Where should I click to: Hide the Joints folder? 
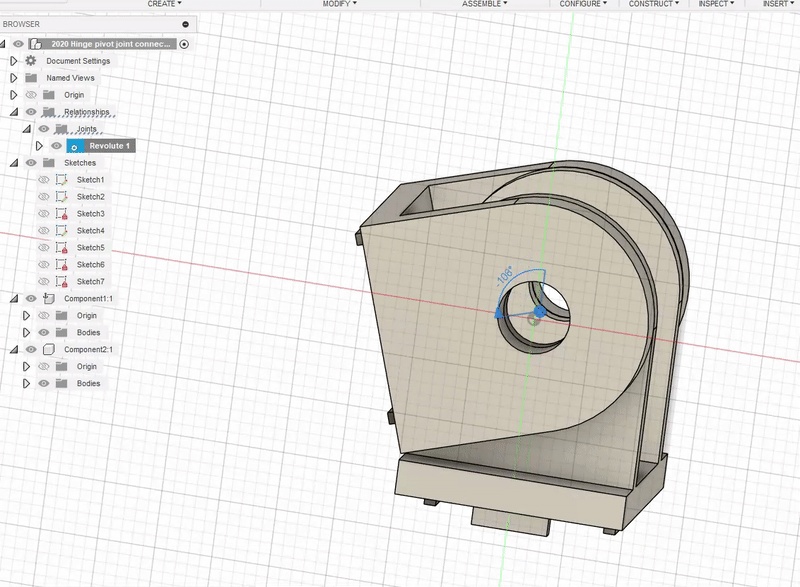[x=44, y=129]
